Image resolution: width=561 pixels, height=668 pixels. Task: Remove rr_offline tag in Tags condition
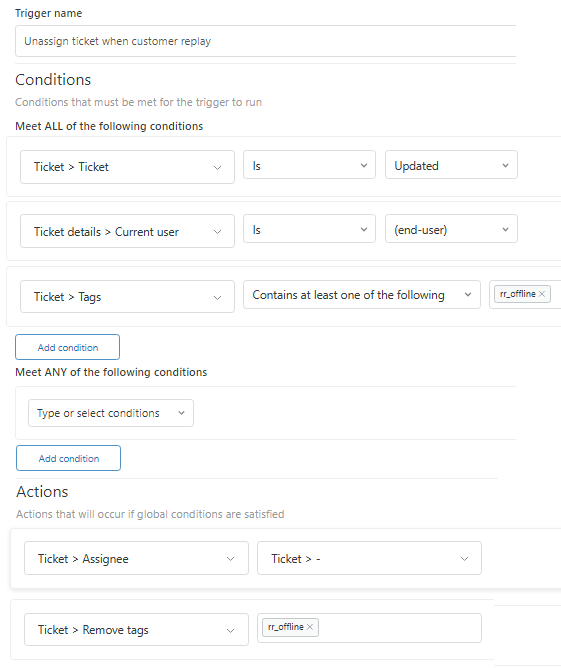point(542,294)
